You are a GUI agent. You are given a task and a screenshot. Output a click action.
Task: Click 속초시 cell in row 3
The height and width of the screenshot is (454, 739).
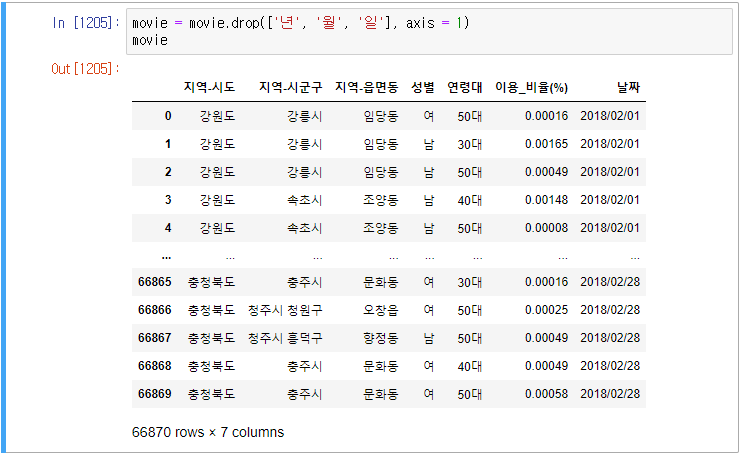[x=305, y=200]
